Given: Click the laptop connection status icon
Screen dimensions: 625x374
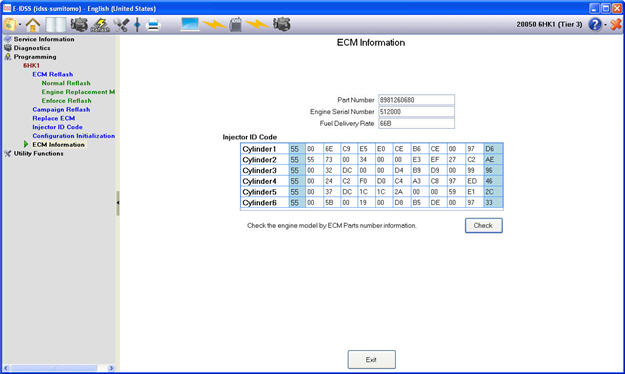Looking at the screenshot, I should point(190,24).
